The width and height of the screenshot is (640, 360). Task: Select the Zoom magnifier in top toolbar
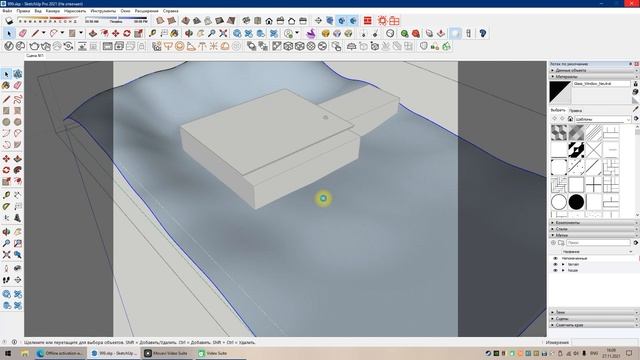212,33
